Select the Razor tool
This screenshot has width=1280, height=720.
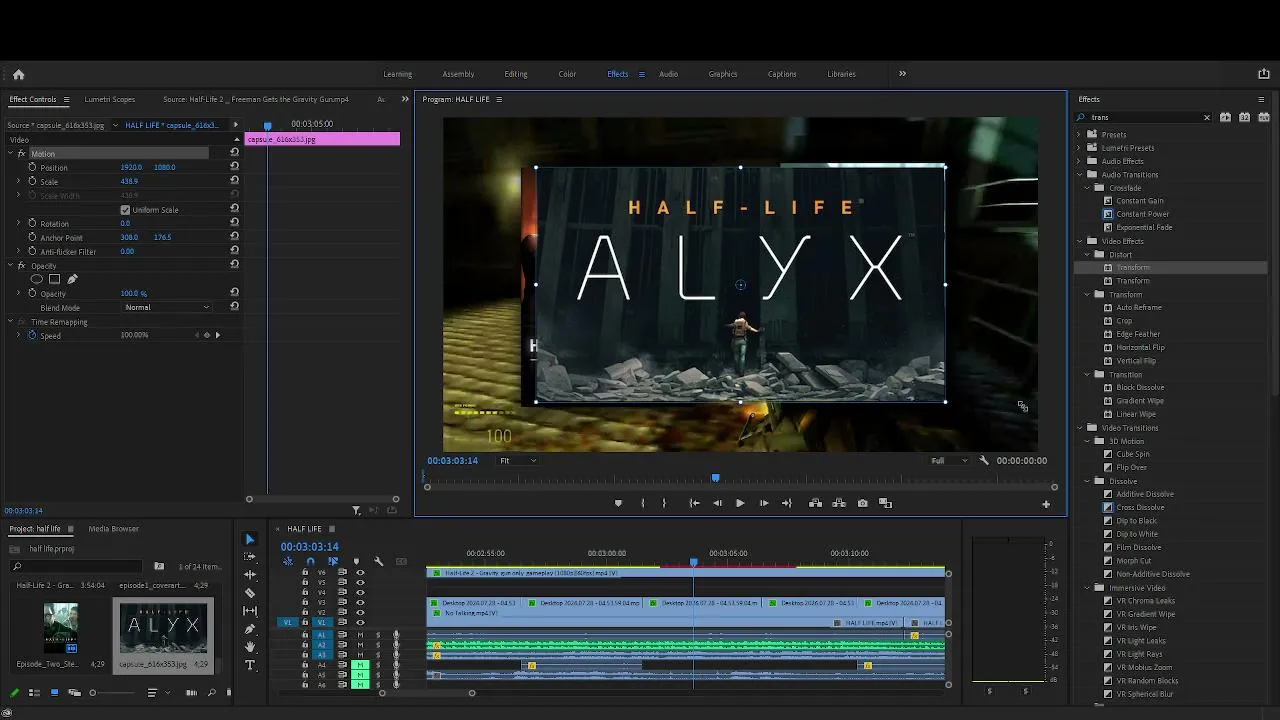click(x=250, y=593)
